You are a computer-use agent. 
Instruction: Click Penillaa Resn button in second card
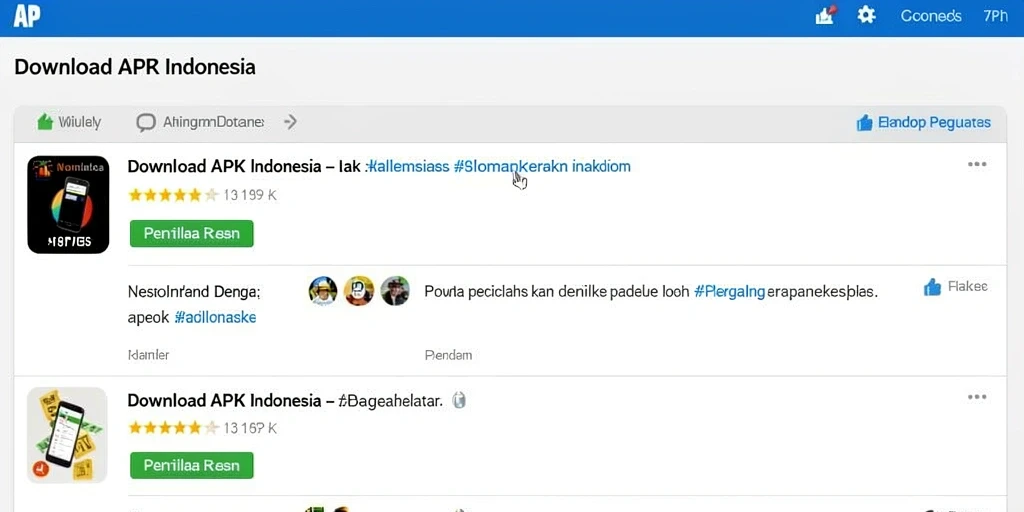point(191,466)
